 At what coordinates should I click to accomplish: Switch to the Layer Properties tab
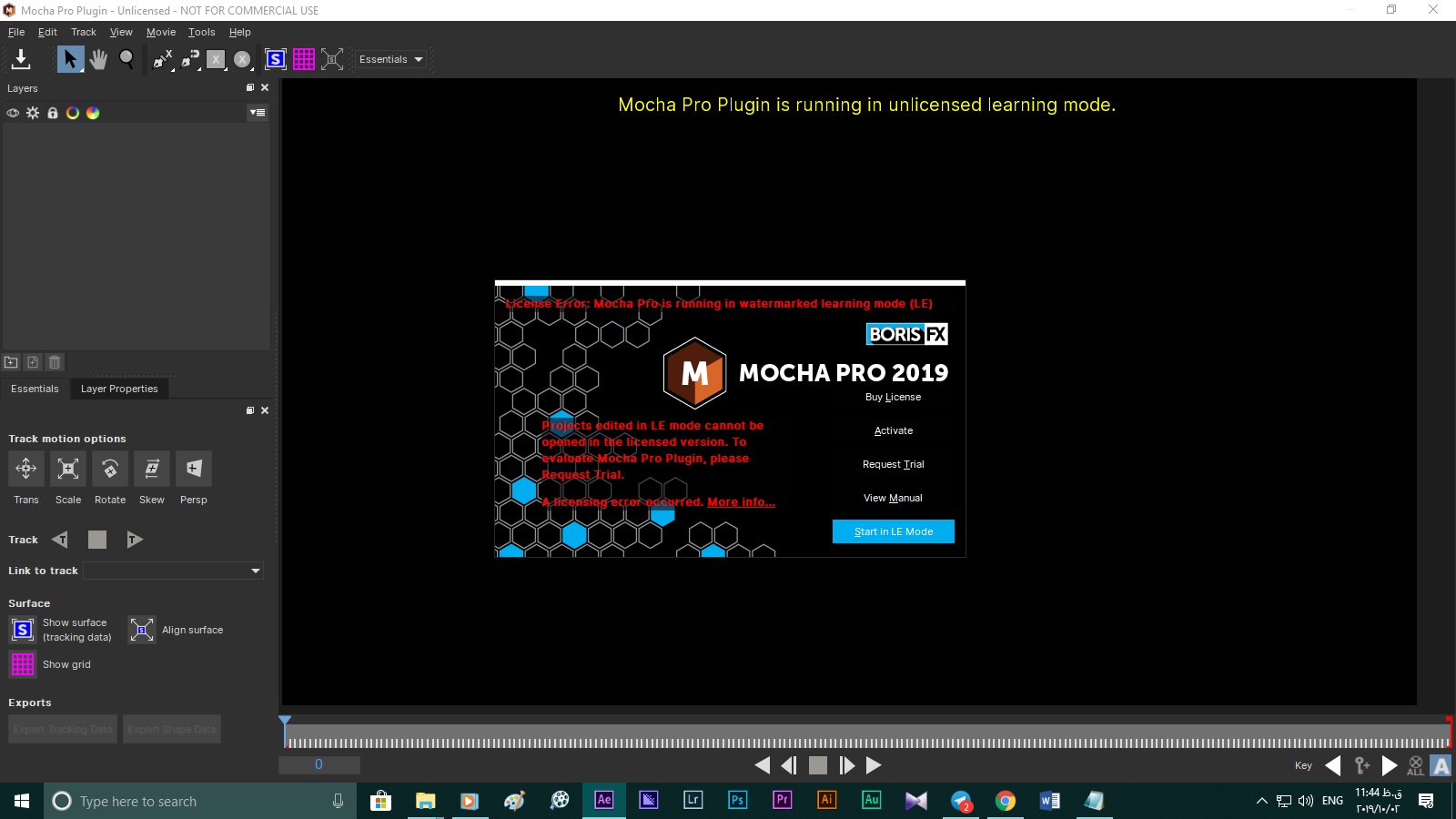pos(119,389)
